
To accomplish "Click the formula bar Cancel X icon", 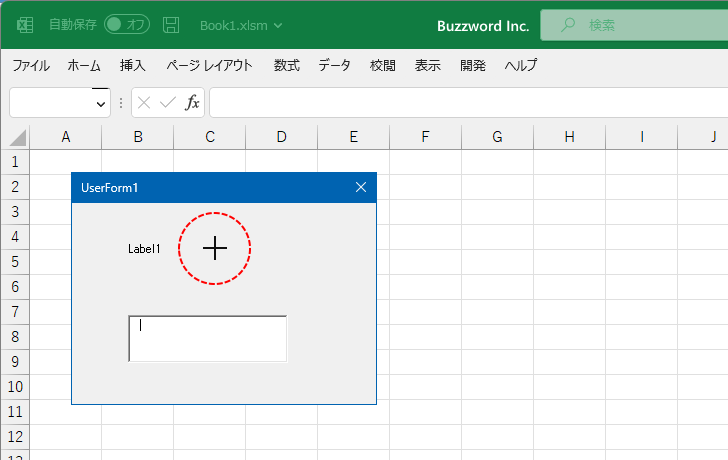I will [144, 103].
